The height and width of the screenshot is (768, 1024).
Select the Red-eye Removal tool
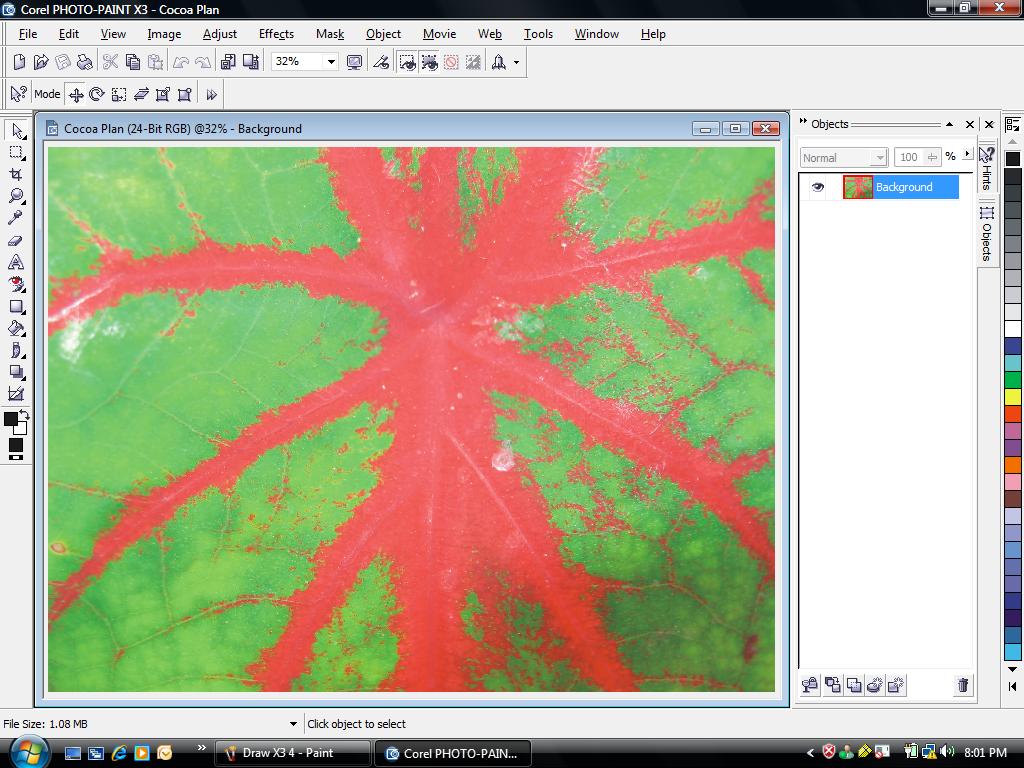(x=16, y=284)
